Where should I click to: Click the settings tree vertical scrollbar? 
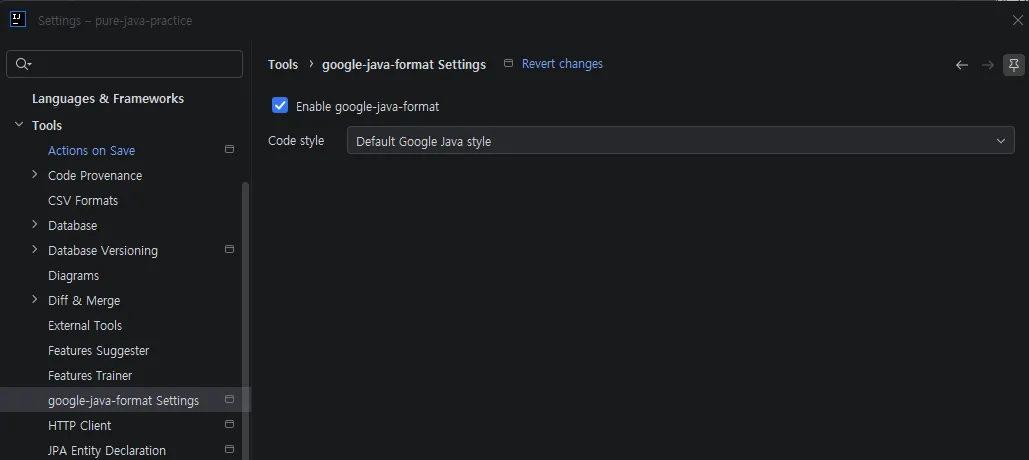(x=246, y=322)
